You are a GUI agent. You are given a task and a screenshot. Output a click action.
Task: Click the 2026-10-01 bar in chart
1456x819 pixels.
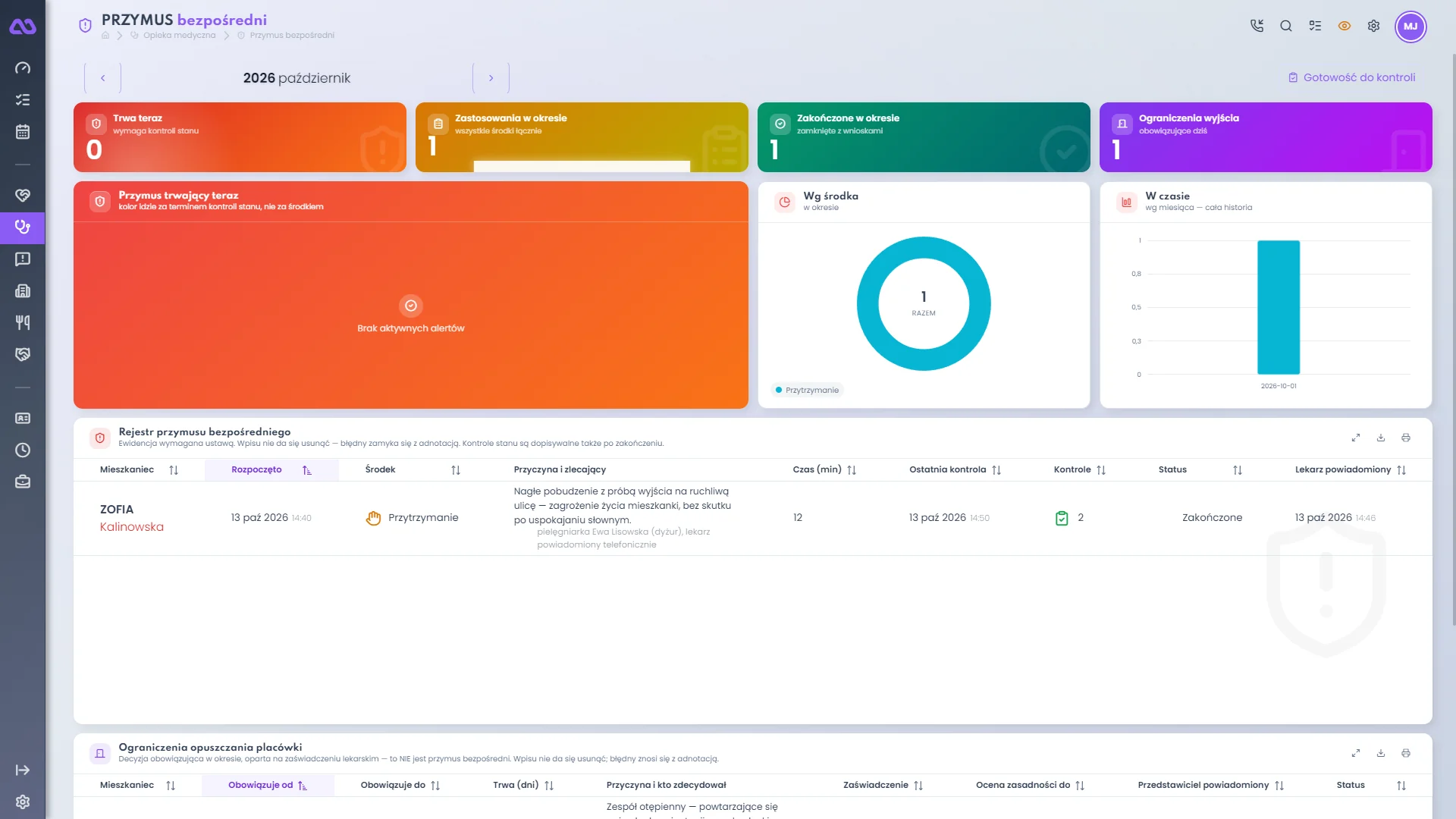pos(1279,307)
